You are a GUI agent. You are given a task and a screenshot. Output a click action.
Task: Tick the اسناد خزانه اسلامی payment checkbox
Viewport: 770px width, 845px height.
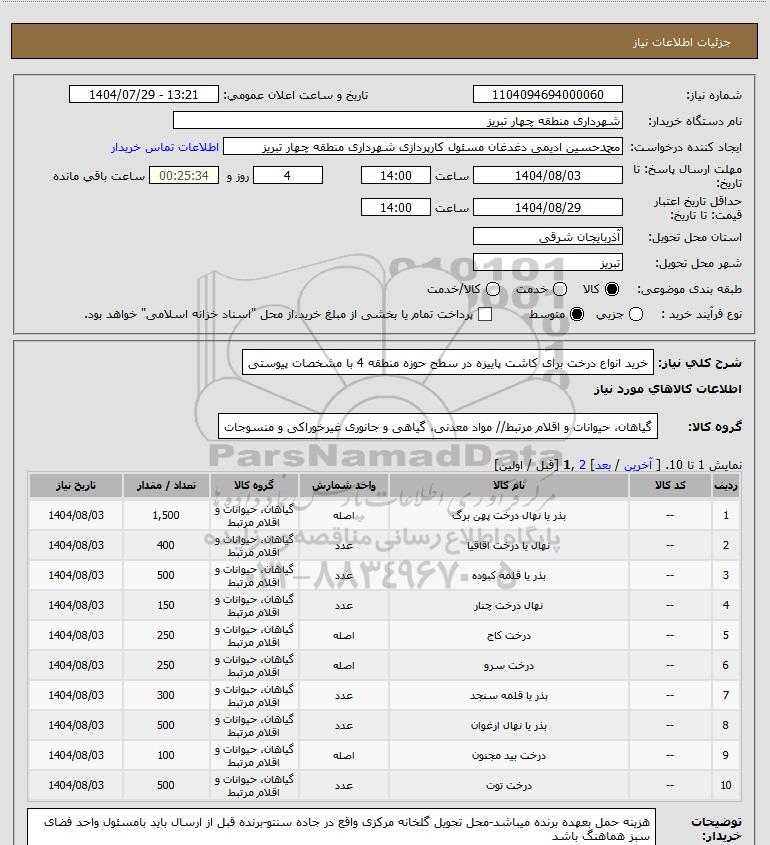point(485,314)
